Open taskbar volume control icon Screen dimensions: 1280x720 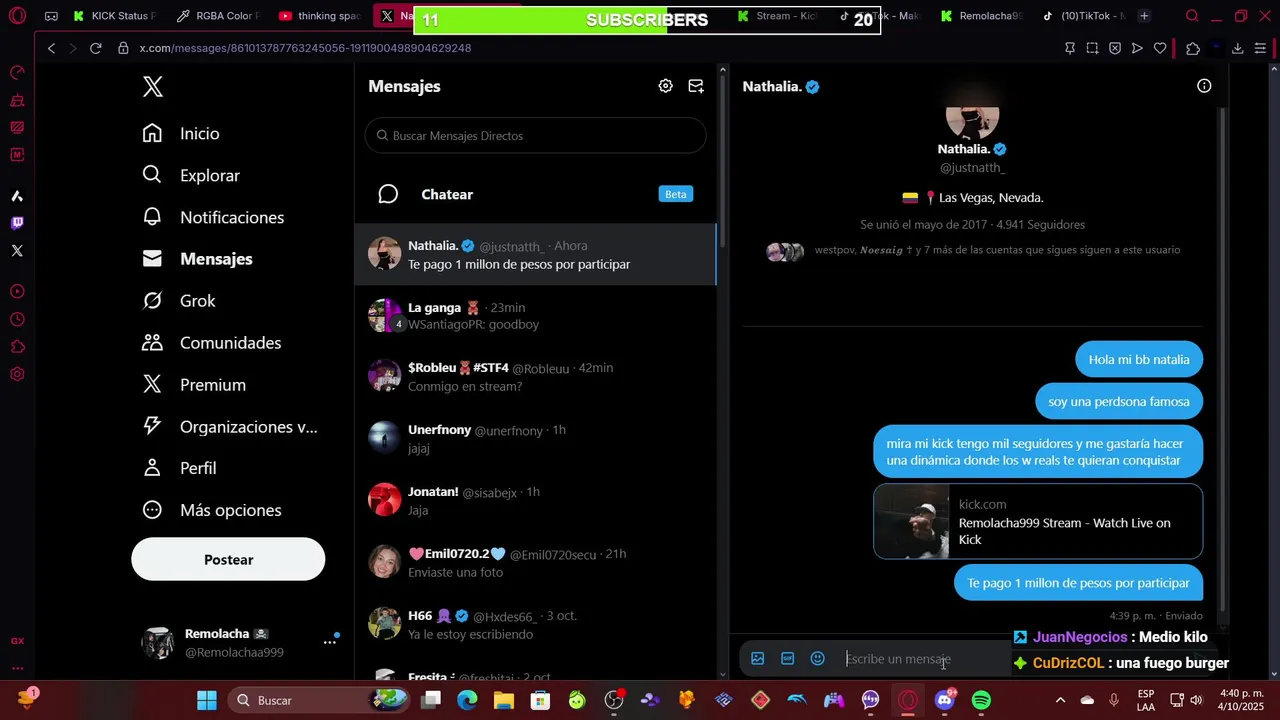coord(1196,700)
